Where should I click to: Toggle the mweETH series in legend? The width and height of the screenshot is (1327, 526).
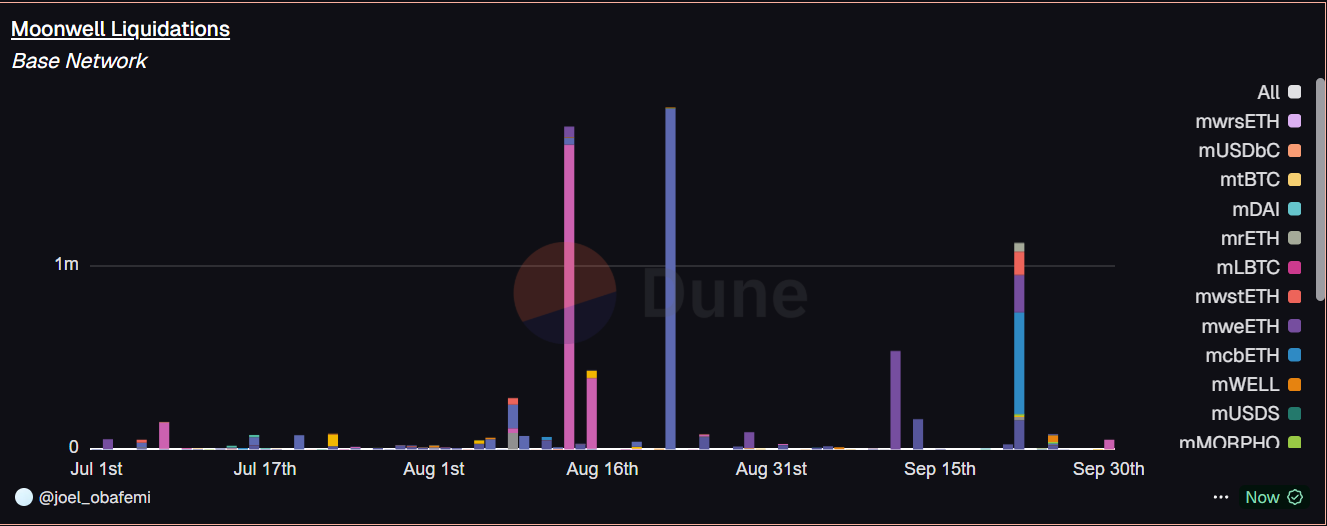tap(1251, 326)
